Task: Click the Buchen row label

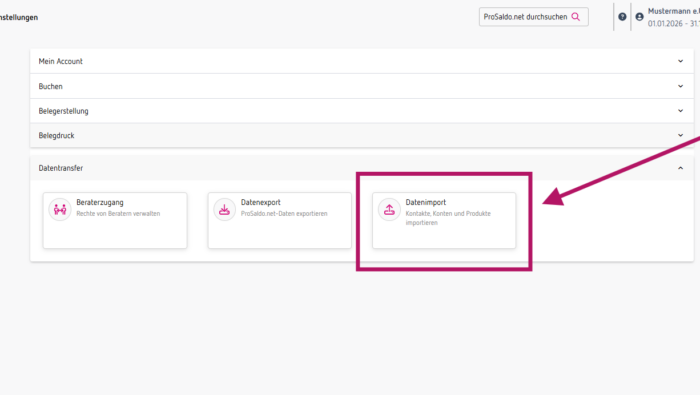Action: 50,86
